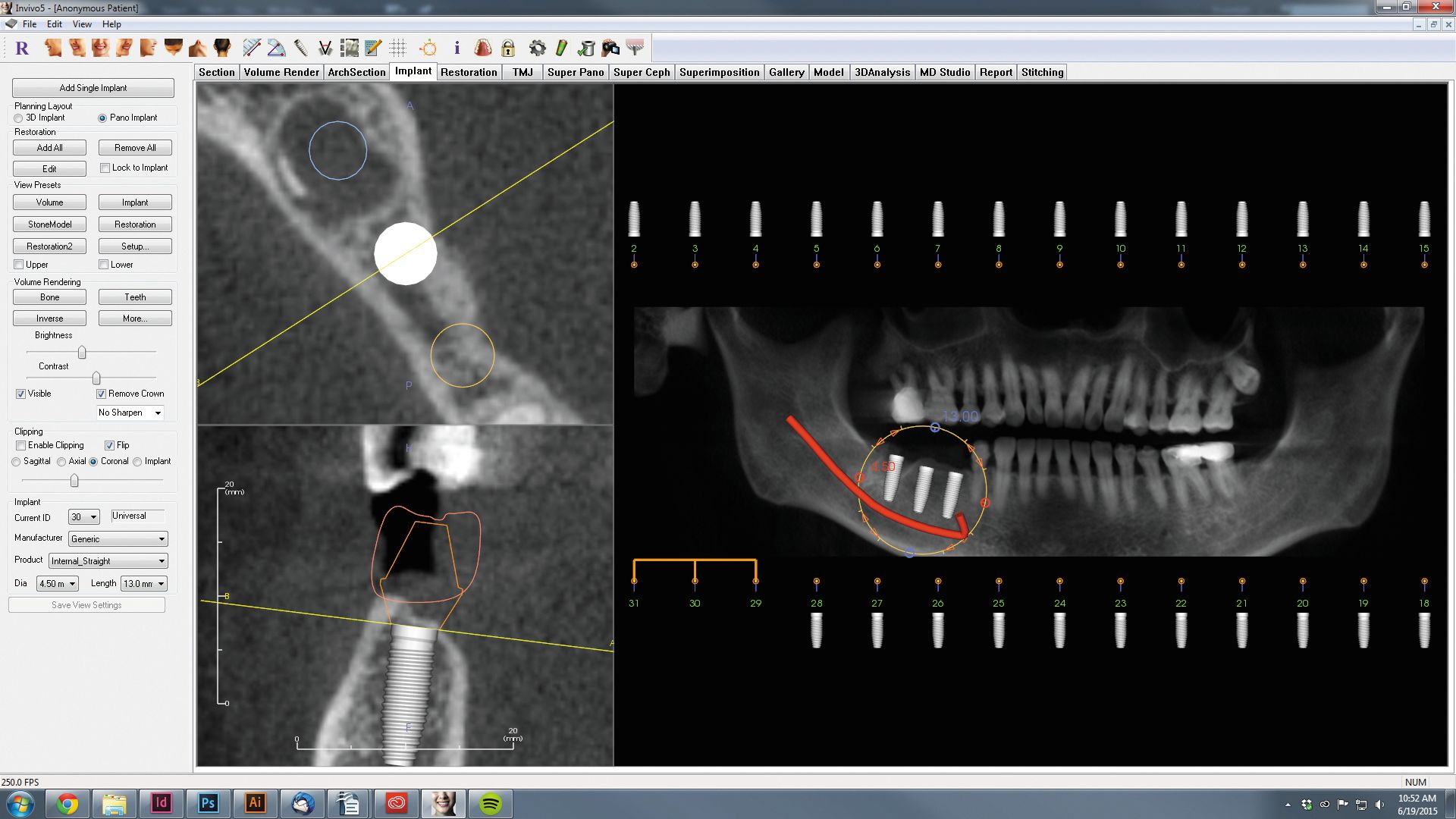
Task: Enable the Lock to Implant checkbox
Action: (x=105, y=168)
